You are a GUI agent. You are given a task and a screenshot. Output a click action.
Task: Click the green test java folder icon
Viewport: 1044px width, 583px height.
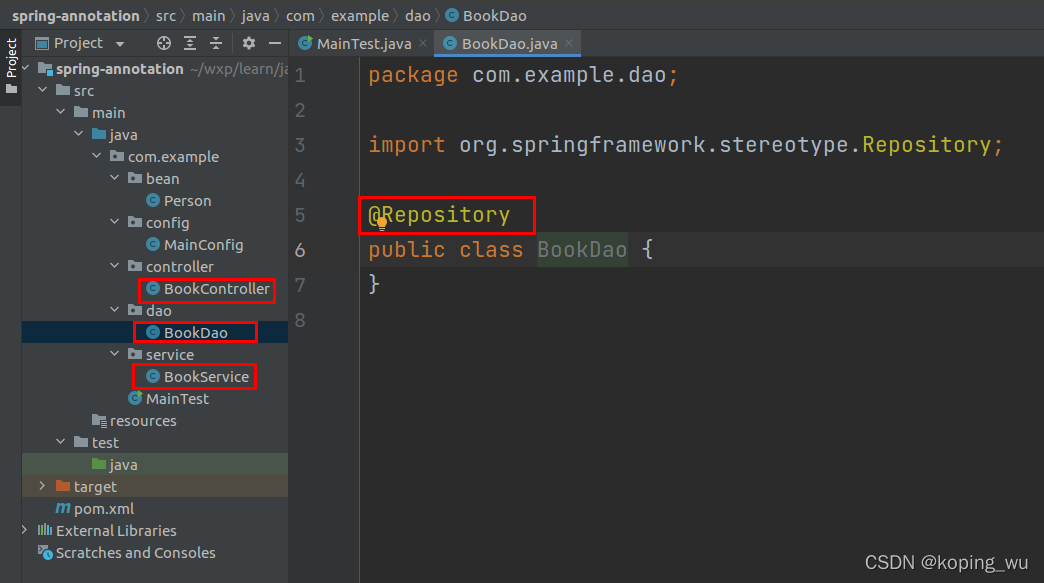(99, 464)
